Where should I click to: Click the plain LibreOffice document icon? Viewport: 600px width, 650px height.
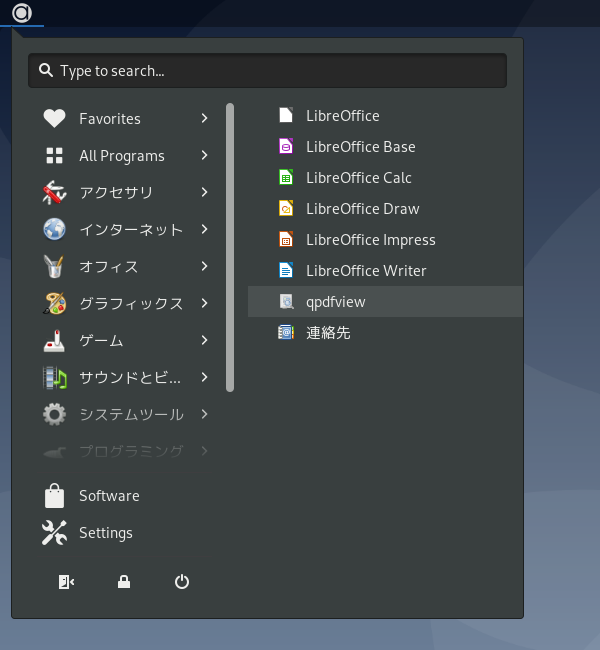286,115
